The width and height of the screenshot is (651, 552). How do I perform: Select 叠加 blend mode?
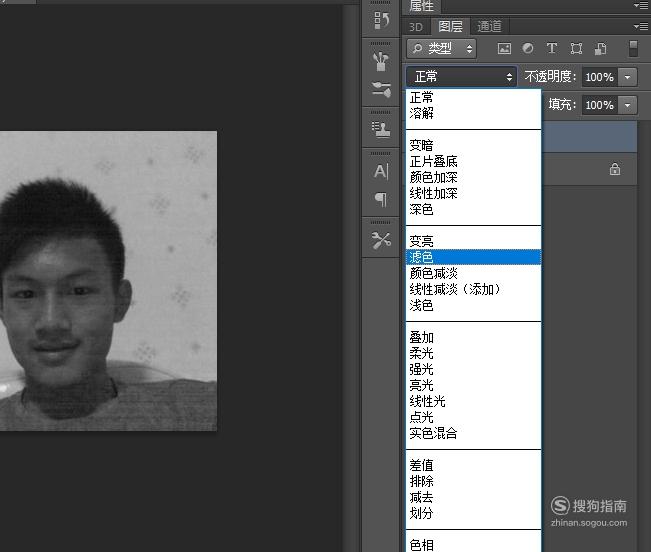[x=473, y=337]
